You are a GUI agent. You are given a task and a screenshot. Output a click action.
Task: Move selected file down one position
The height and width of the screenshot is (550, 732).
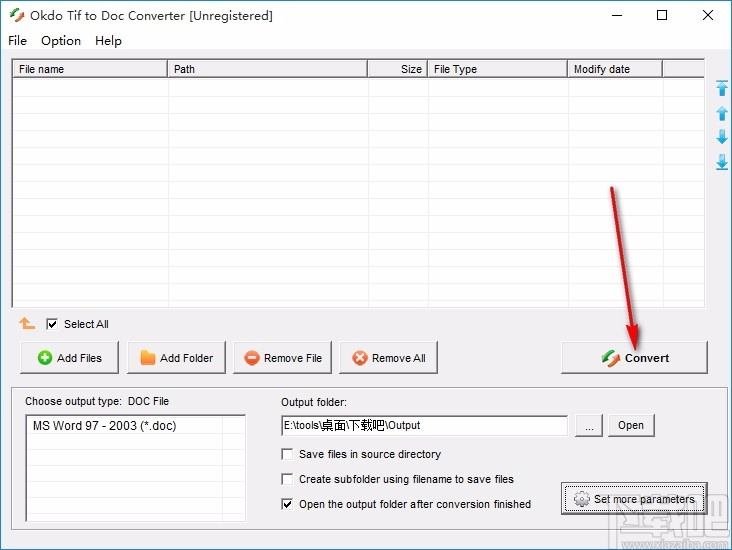[x=722, y=137]
